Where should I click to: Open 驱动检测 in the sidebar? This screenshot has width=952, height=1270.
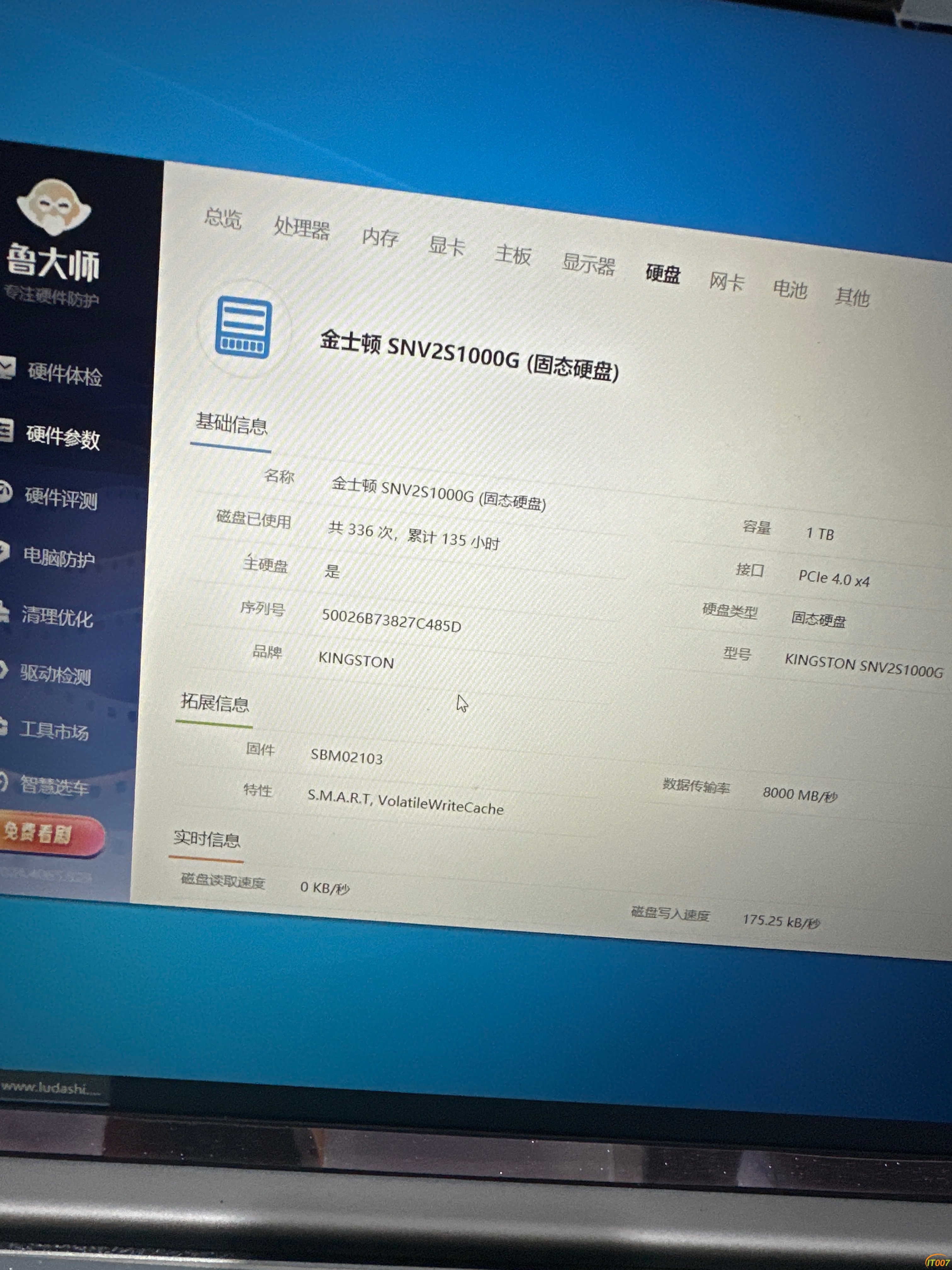tap(55, 674)
